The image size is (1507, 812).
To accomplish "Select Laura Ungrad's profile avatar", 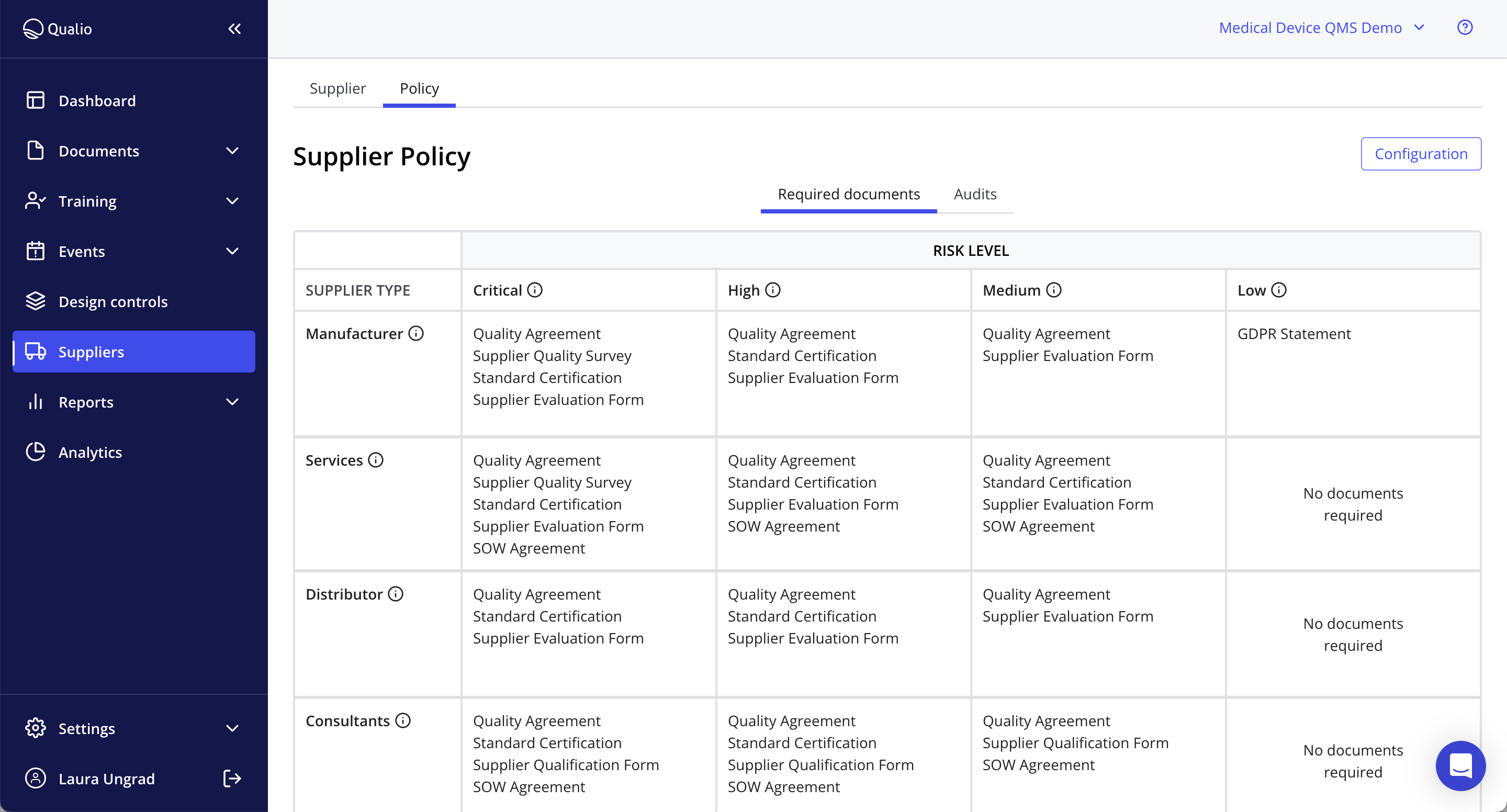I will [x=35, y=778].
